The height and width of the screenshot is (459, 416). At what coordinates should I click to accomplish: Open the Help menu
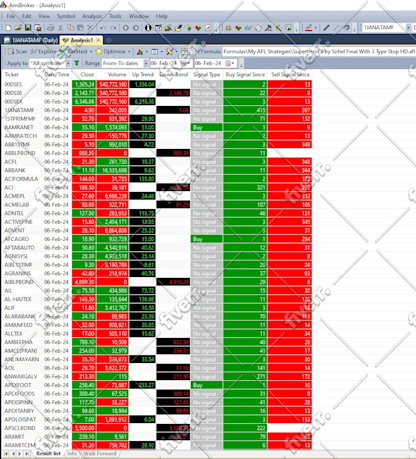[x=162, y=16]
